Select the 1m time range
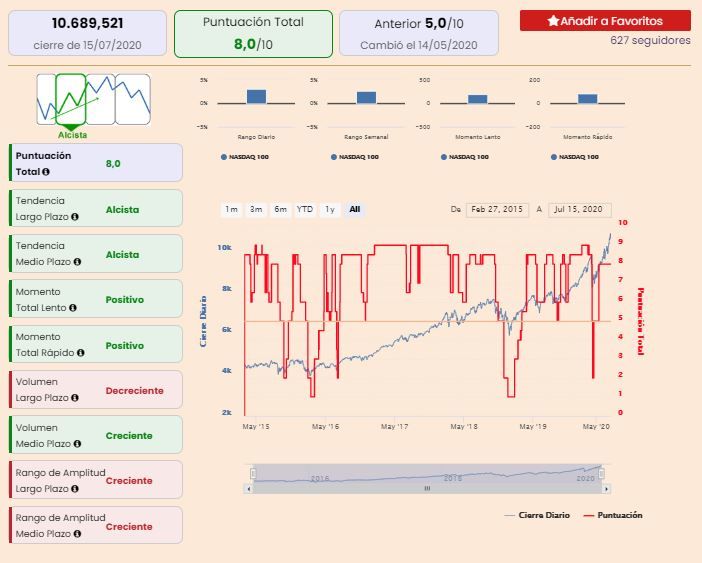The width and height of the screenshot is (702, 563). pyautogui.click(x=231, y=209)
